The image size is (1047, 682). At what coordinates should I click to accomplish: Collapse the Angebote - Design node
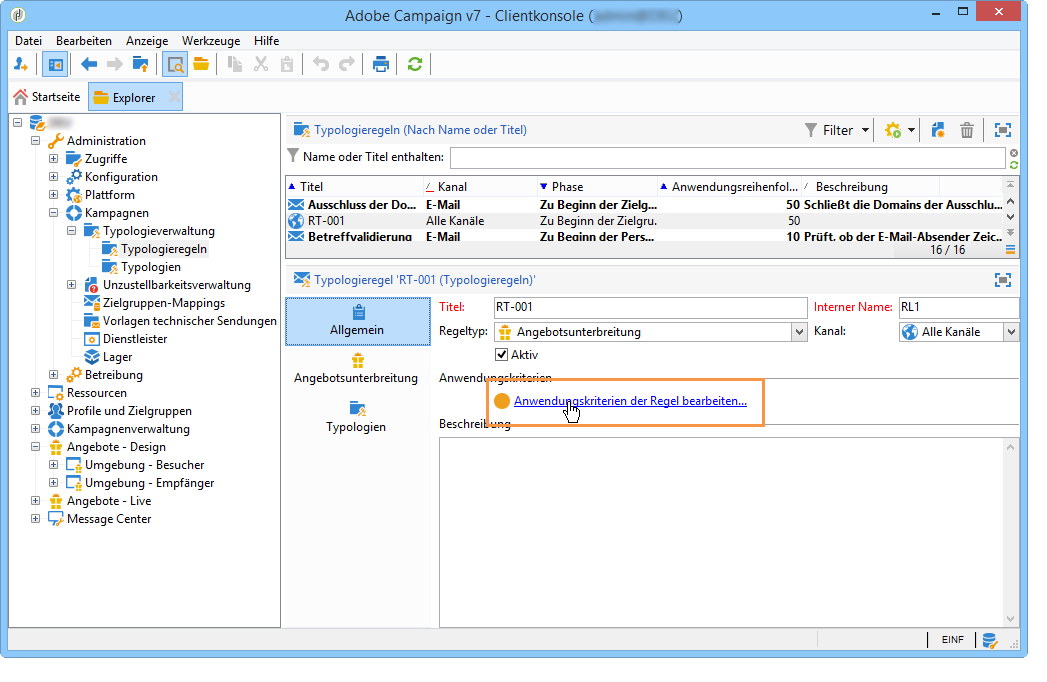[x=35, y=448]
